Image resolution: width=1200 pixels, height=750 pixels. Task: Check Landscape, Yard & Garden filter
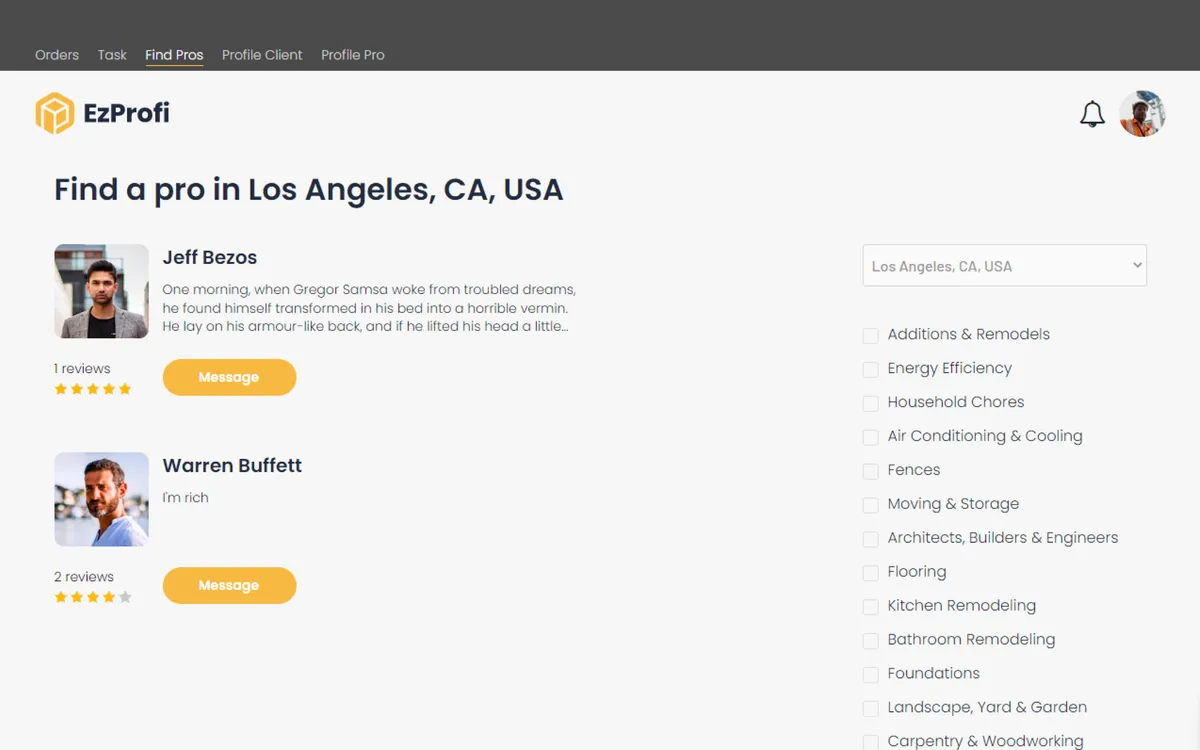(x=871, y=709)
